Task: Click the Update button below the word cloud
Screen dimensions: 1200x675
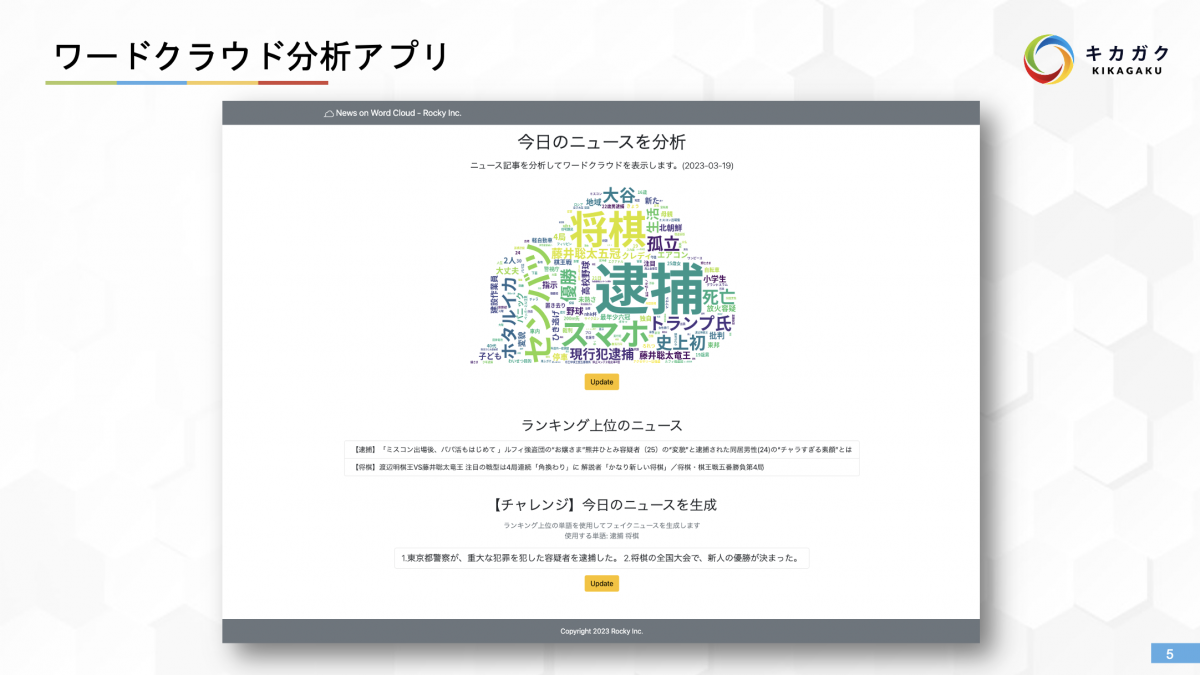Action: (x=601, y=381)
